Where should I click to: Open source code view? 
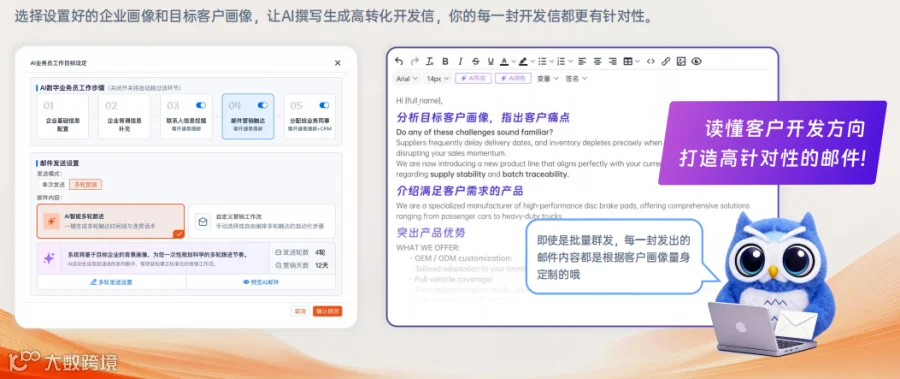pyautogui.click(x=650, y=61)
